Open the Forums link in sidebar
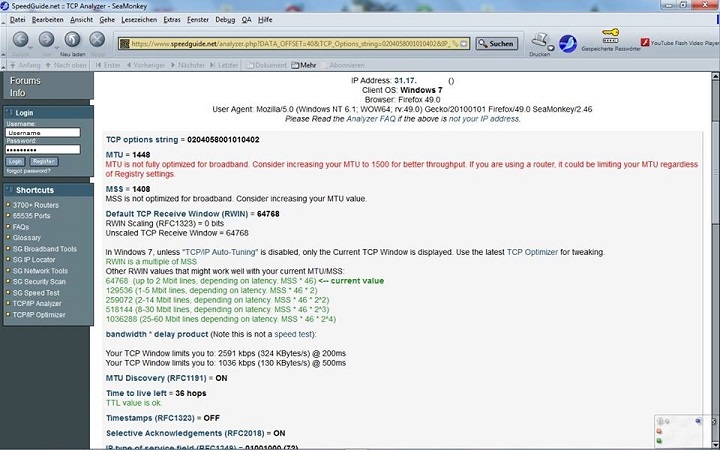Screen dimensions: 720x450 click(25, 81)
